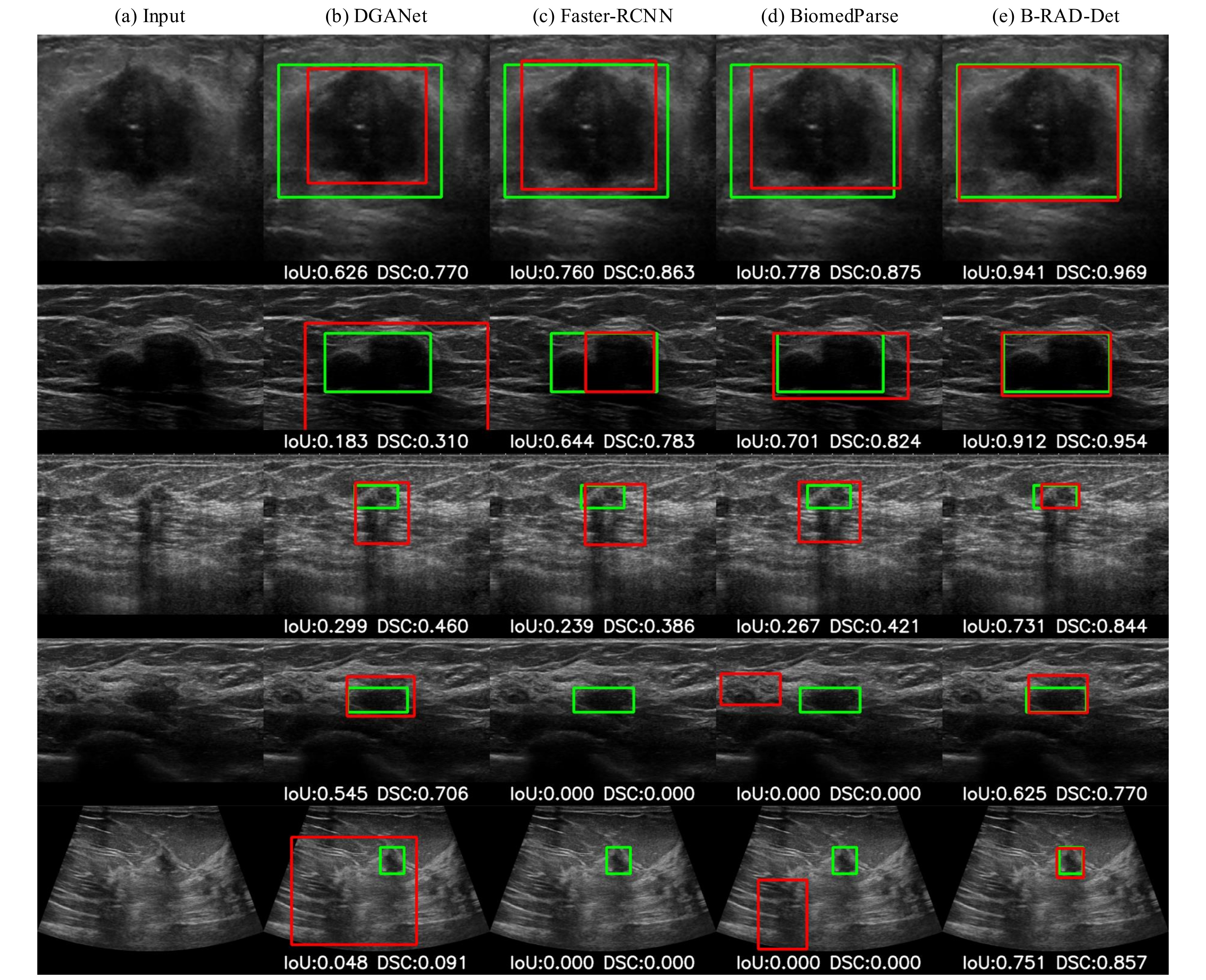Image resolution: width=1206 pixels, height=980 pixels.
Task: Click the "(a) Input" column heading
Action: [150, 16]
